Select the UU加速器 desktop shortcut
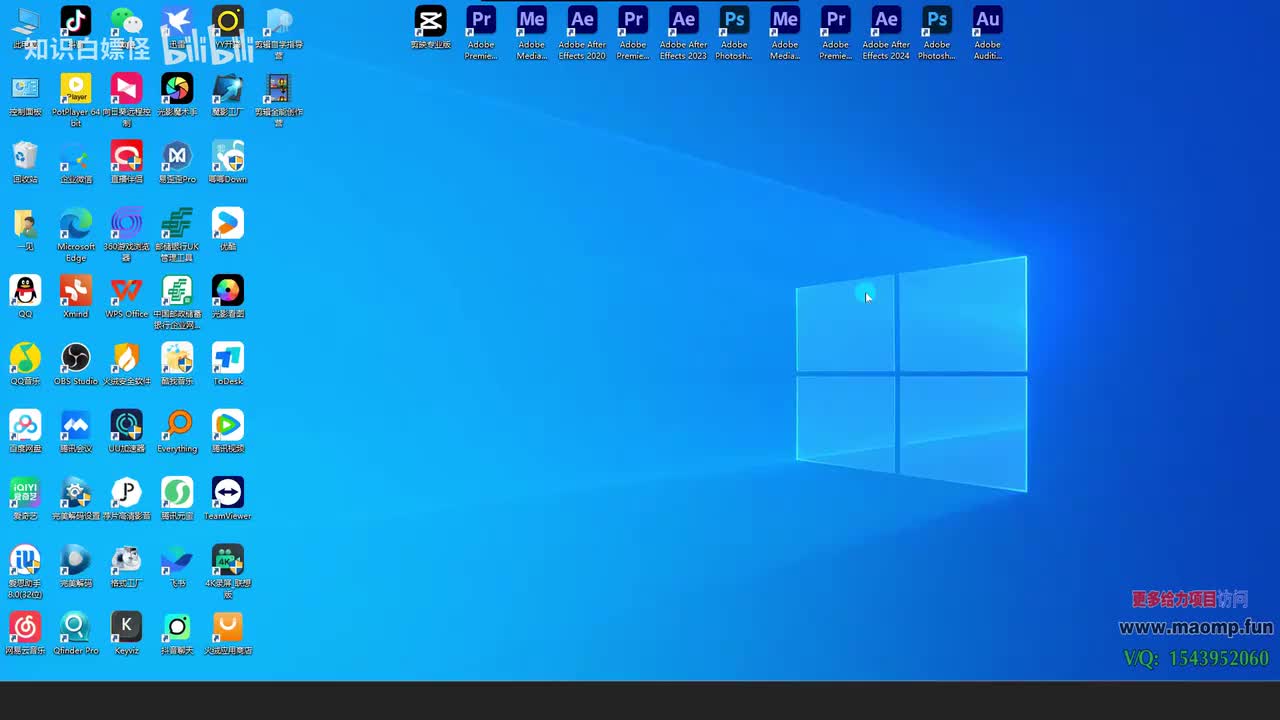The image size is (1280, 720). coord(126,425)
